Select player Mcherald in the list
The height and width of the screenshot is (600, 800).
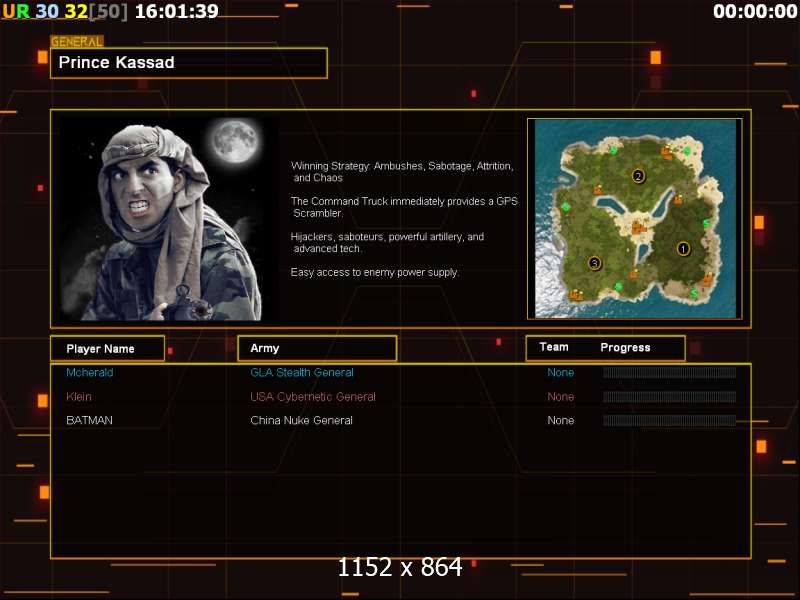[x=90, y=373]
